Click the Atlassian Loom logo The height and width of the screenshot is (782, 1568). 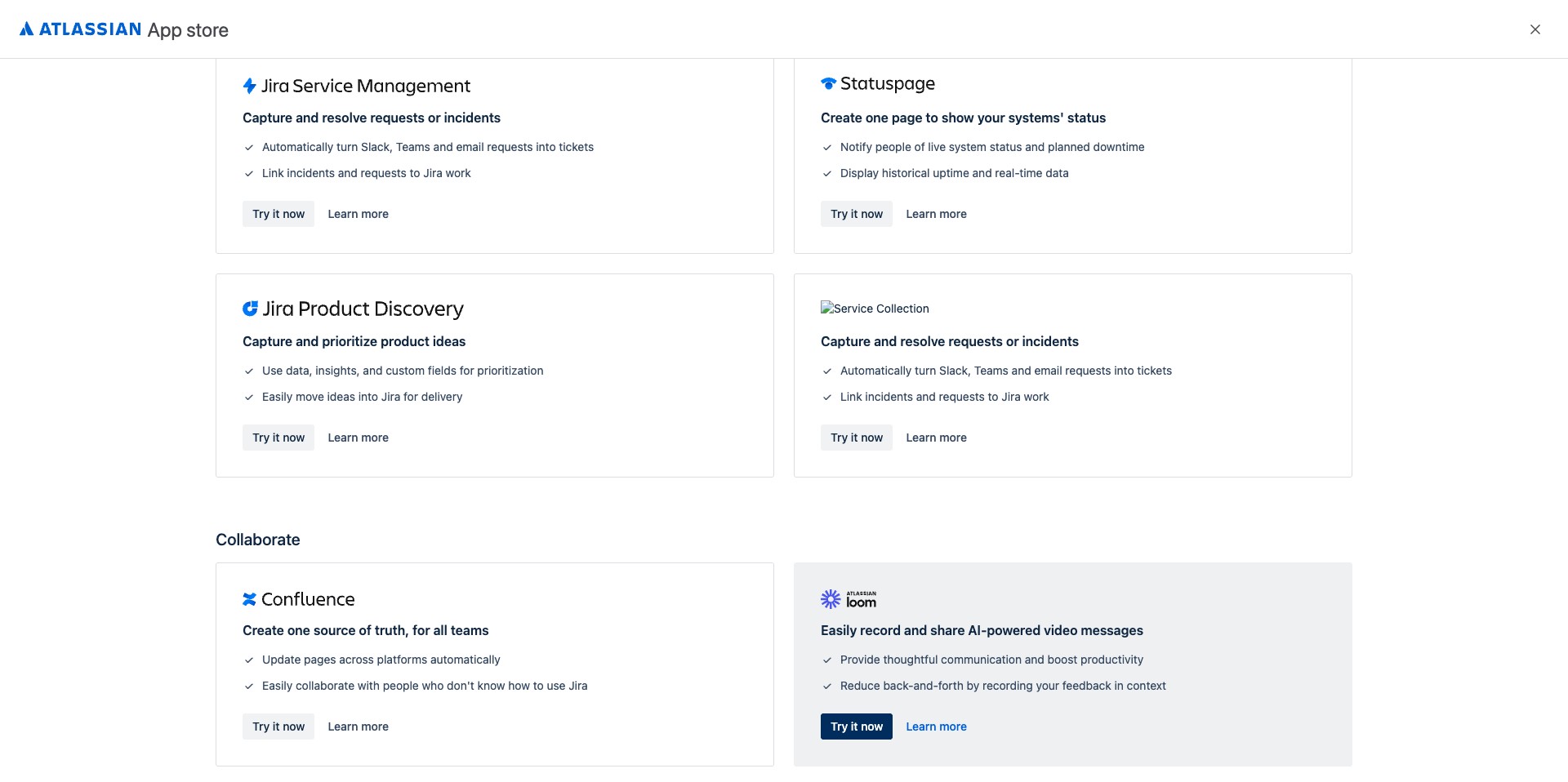click(x=849, y=599)
